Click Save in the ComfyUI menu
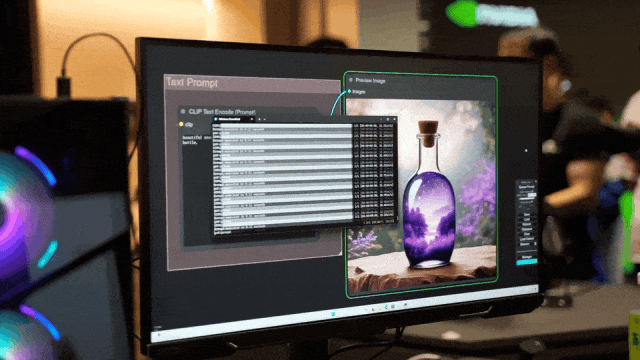640x360 pixels. click(527, 215)
